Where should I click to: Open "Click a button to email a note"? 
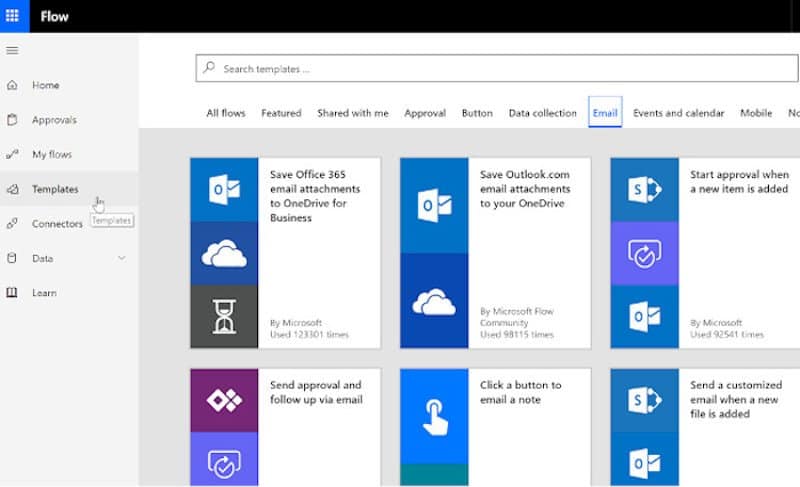pyautogui.click(x=520, y=392)
